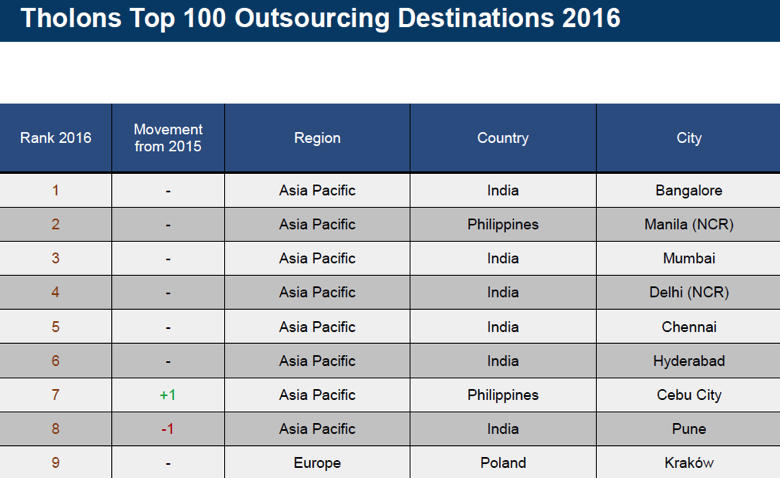Select the Mumbai cell in the table

click(x=689, y=258)
